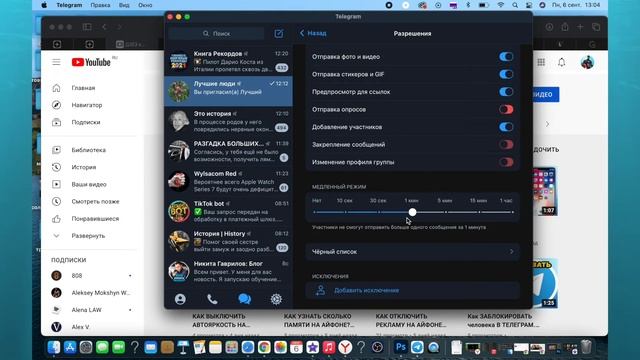Enable Закрепление сообщений switch
The height and width of the screenshot is (360, 640).
coord(506,144)
